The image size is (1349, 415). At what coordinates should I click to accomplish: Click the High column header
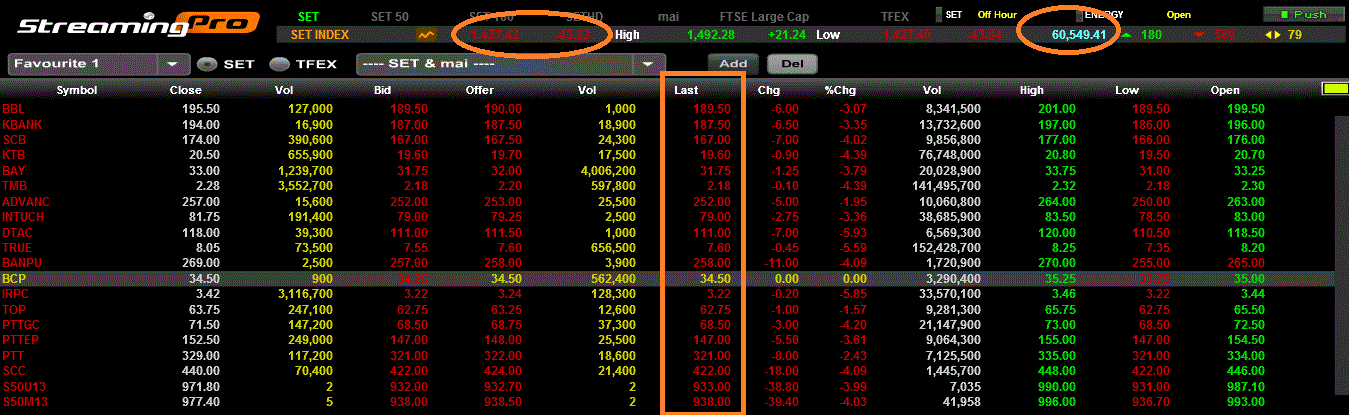pos(1033,90)
